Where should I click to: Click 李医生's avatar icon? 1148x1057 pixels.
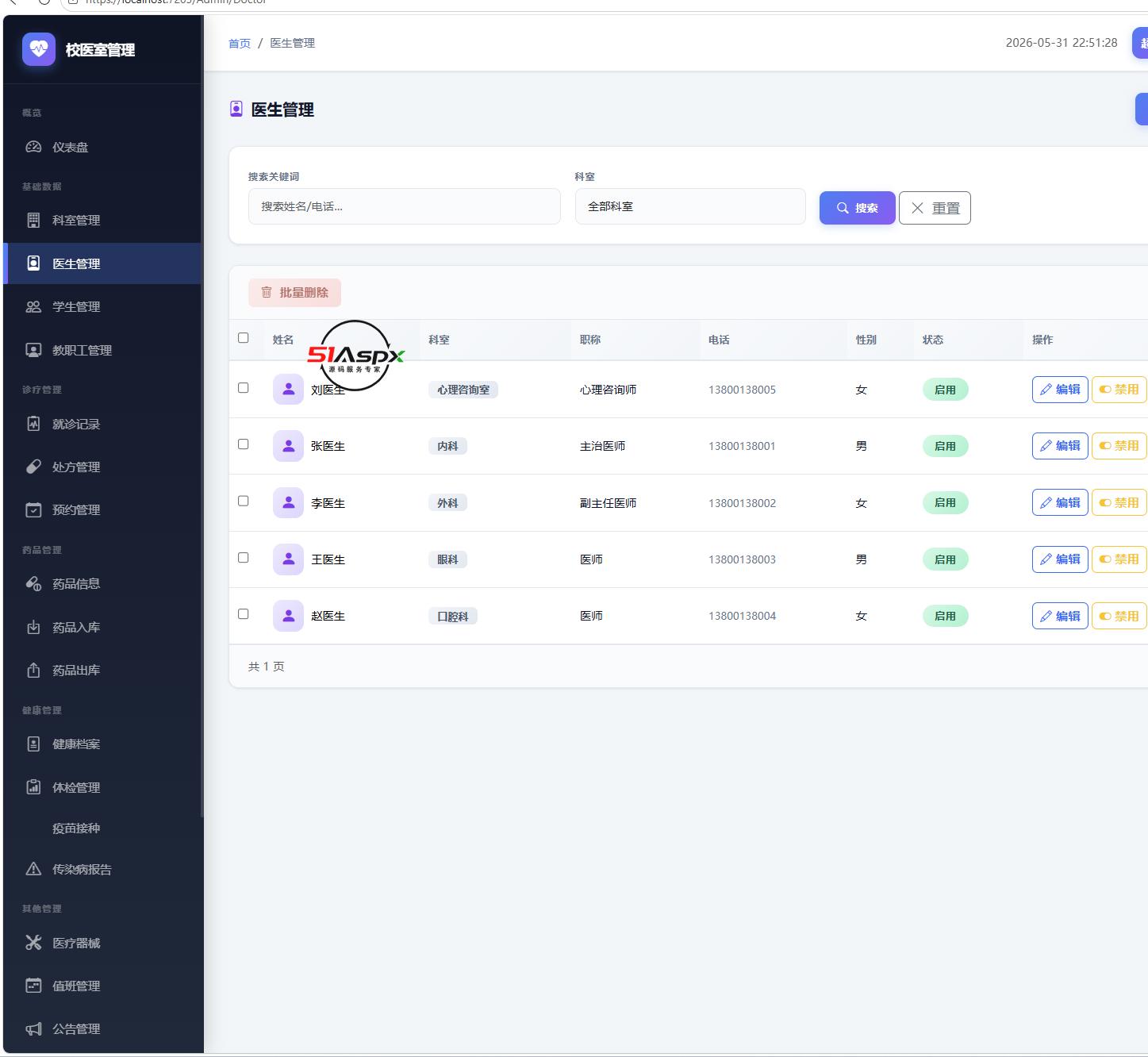[x=288, y=502]
